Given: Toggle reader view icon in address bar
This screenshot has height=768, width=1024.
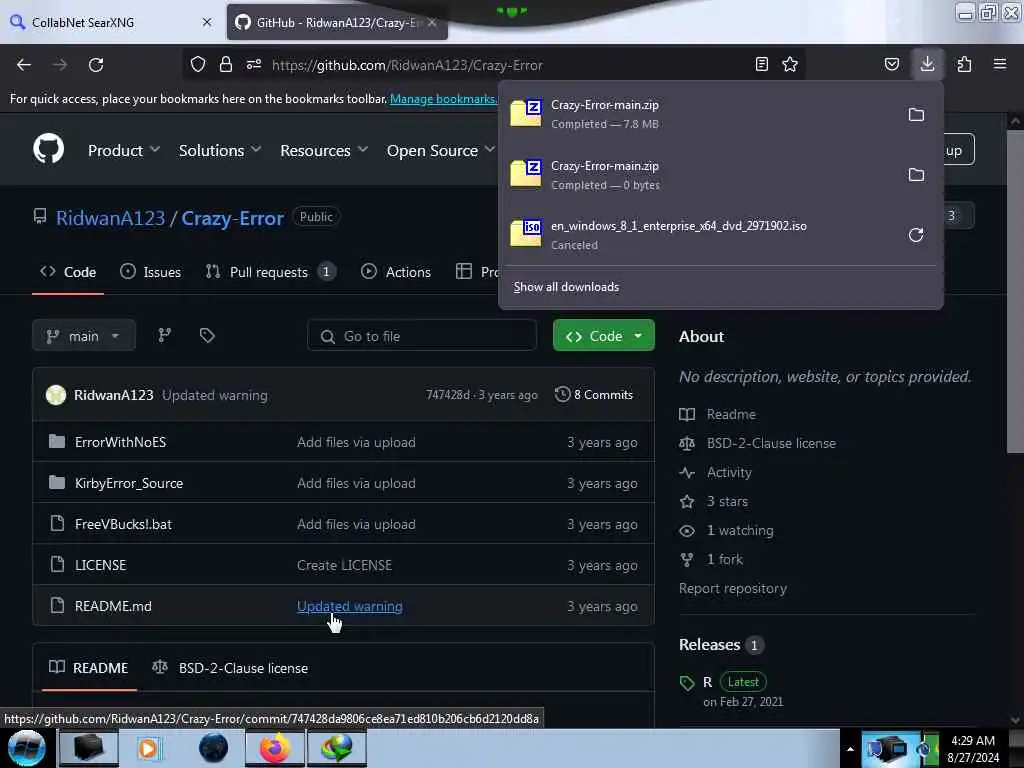Looking at the screenshot, I should tap(761, 64).
